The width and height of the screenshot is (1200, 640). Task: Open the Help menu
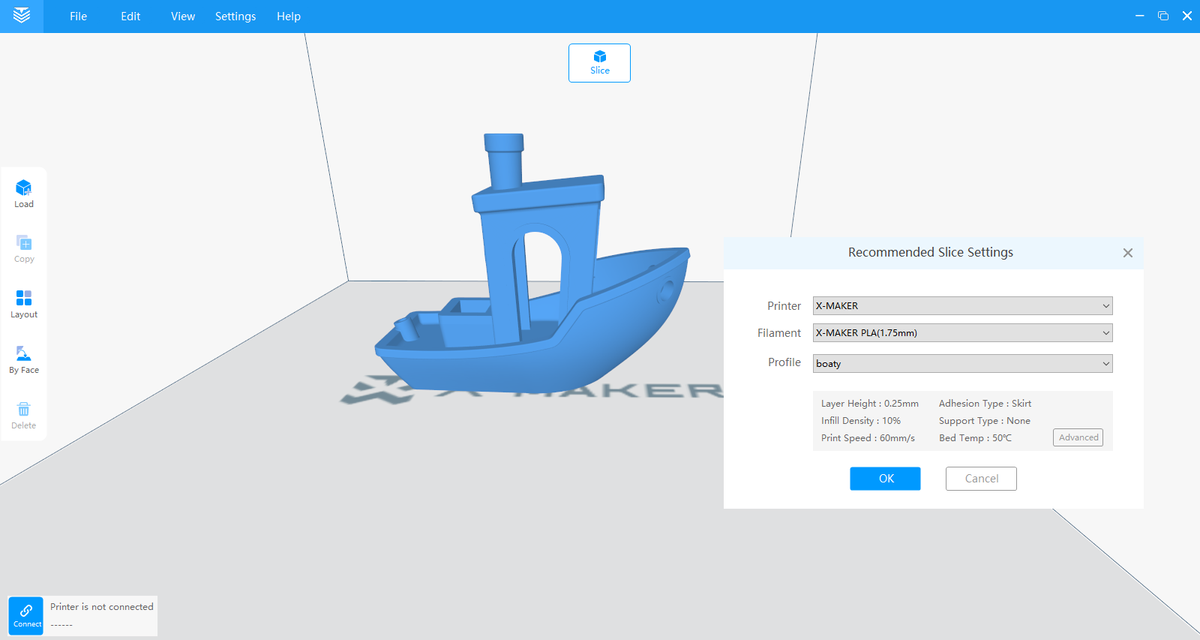coord(288,16)
